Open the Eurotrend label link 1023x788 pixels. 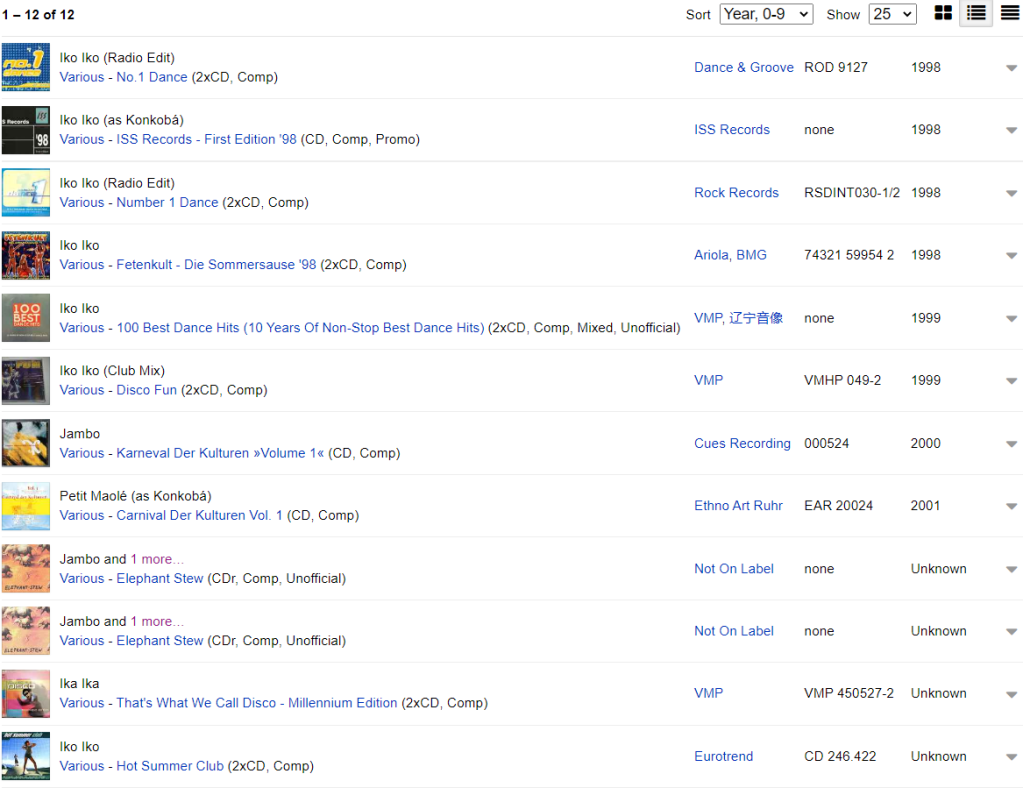(723, 757)
